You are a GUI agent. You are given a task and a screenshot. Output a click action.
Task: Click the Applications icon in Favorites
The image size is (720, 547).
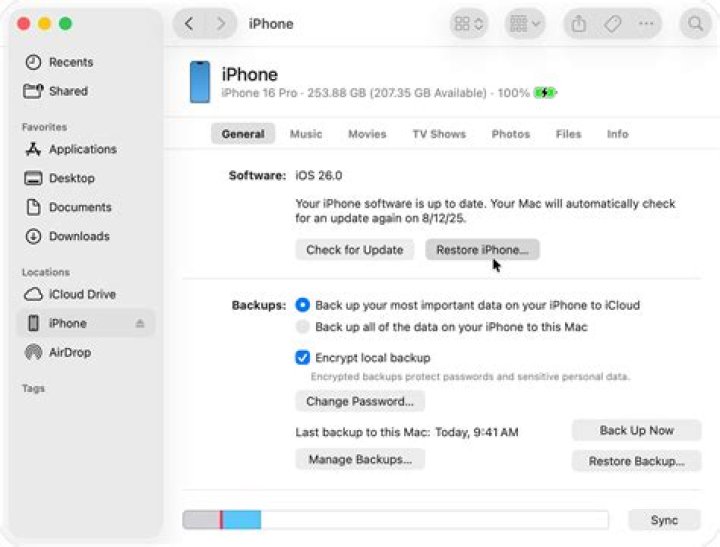33,149
